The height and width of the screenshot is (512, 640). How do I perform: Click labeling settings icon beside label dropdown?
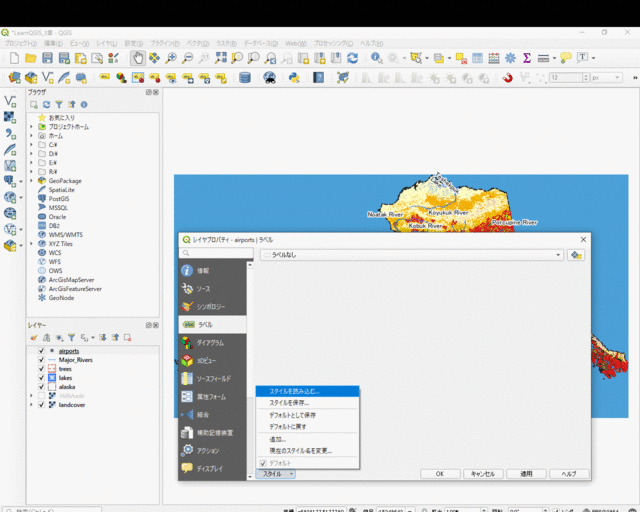(x=576, y=255)
